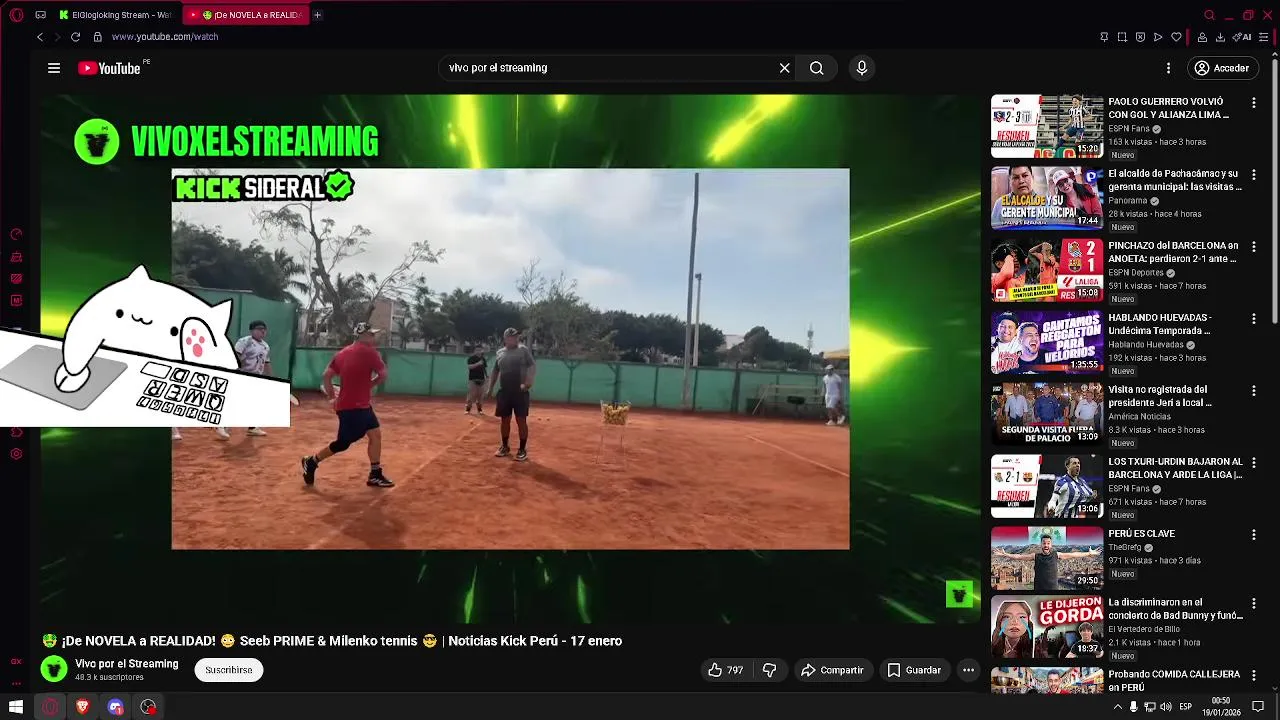Open more actions ellipsis beside Guardar
Viewport: 1280px width, 720px height.
tap(968, 670)
